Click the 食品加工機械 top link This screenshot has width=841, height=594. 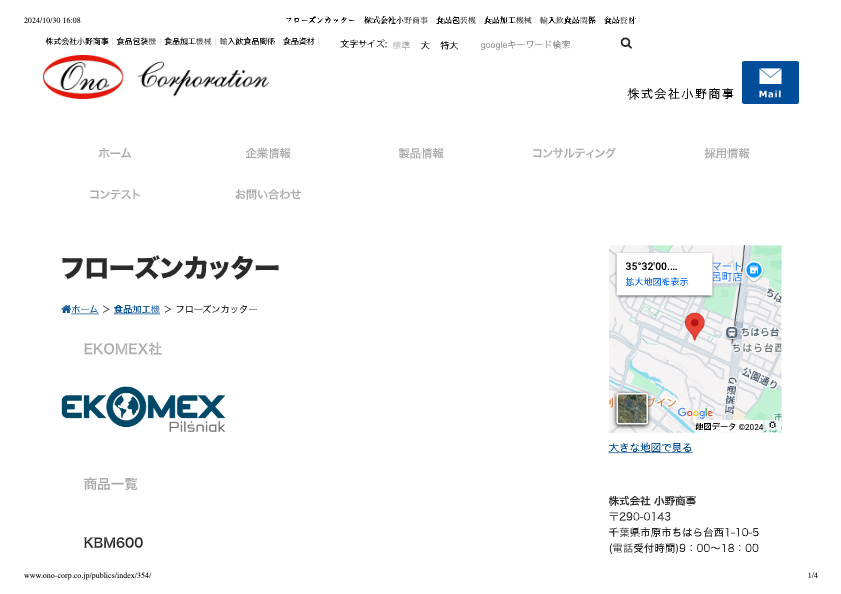click(x=188, y=41)
